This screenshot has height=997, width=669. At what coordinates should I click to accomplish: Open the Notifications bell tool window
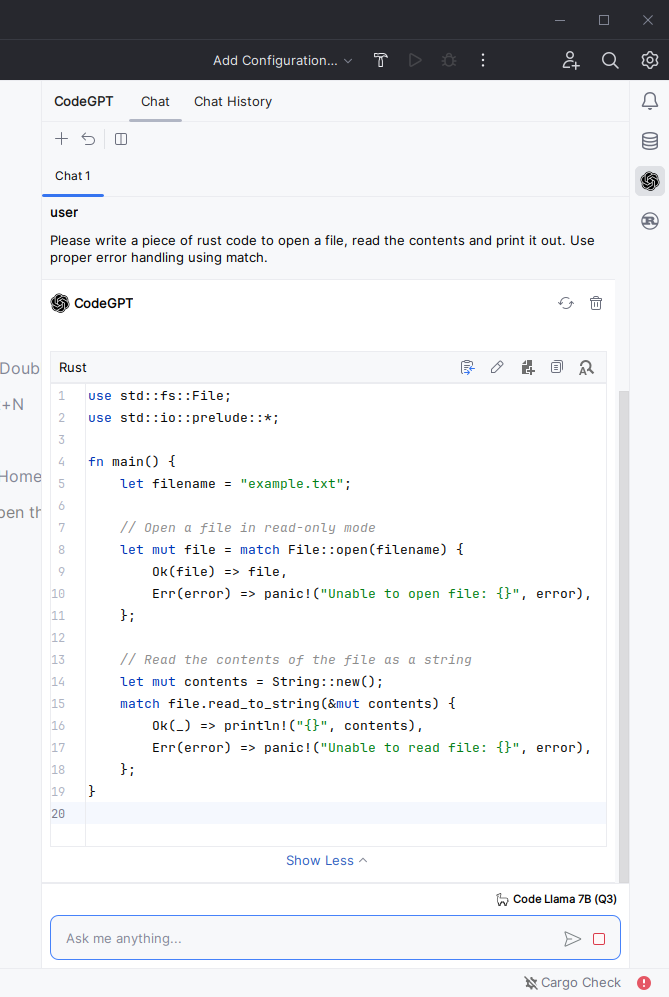(x=650, y=101)
